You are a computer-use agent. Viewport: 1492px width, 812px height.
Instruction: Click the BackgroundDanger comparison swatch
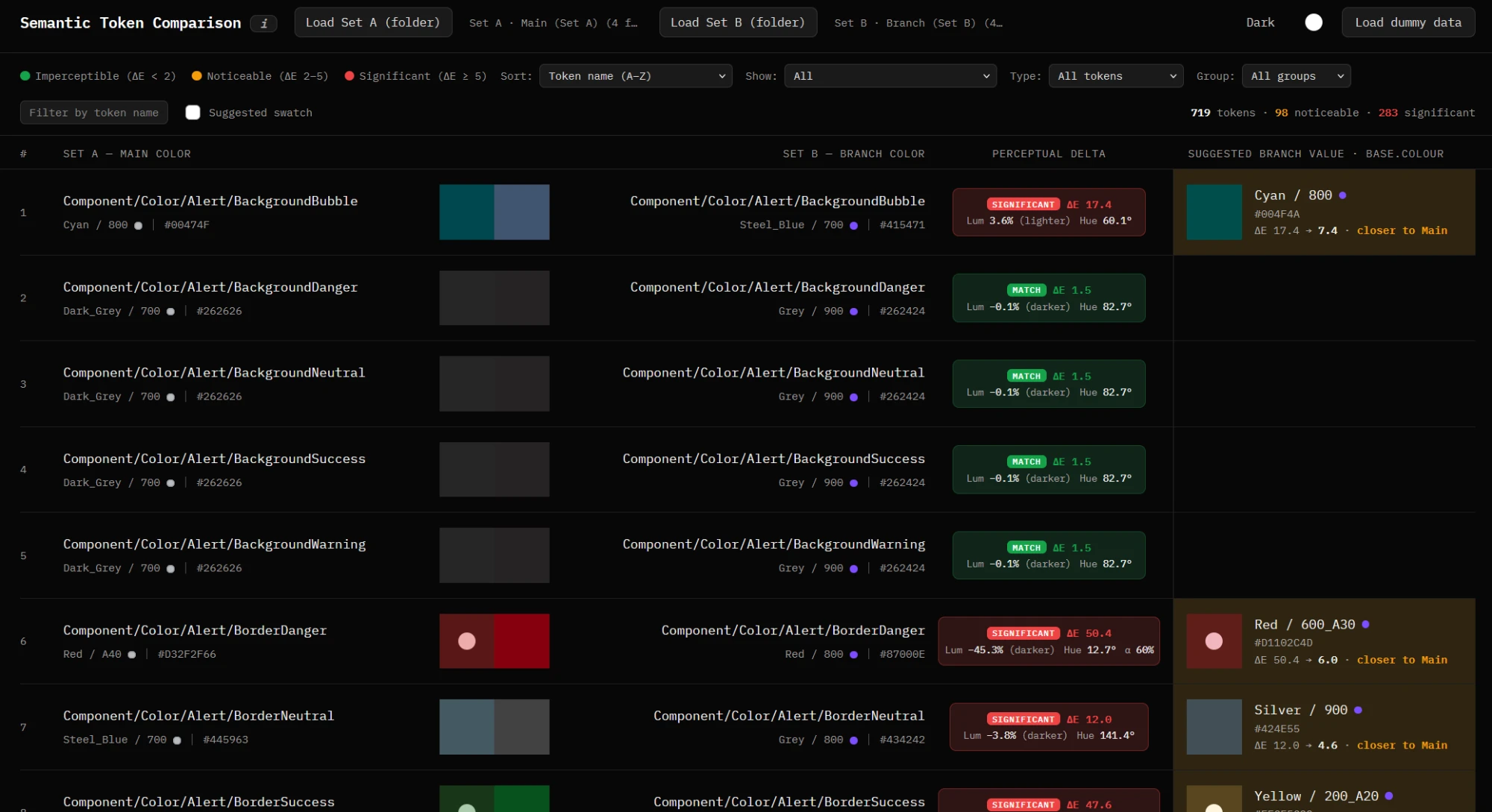[494, 298]
